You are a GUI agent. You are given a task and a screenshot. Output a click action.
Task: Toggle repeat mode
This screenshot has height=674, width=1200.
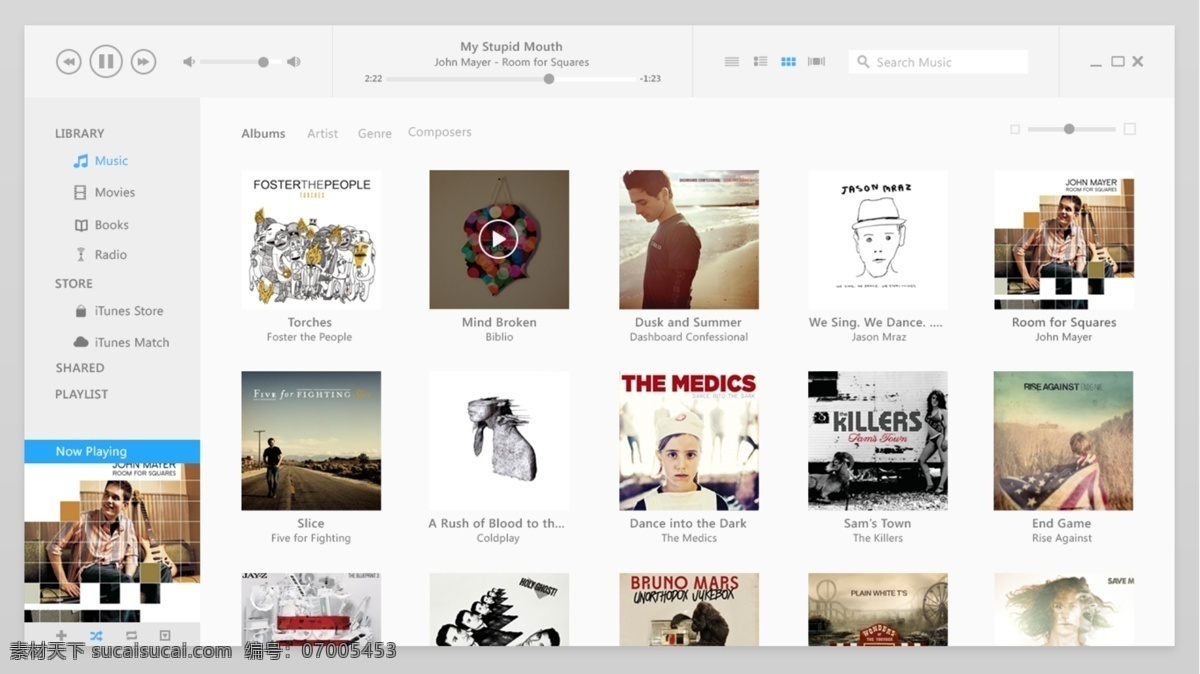coord(131,636)
